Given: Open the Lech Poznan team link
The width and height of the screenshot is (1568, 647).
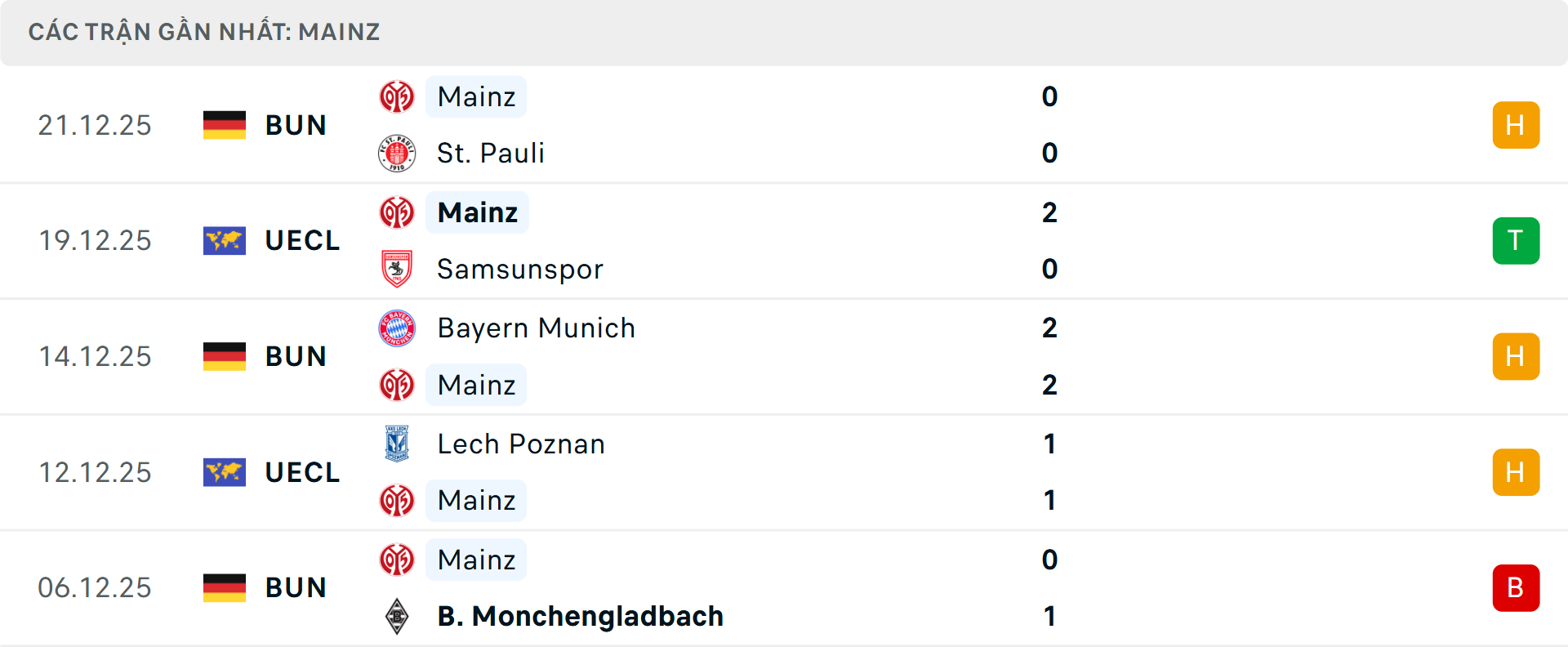Looking at the screenshot, I should [x=521, y=444].
